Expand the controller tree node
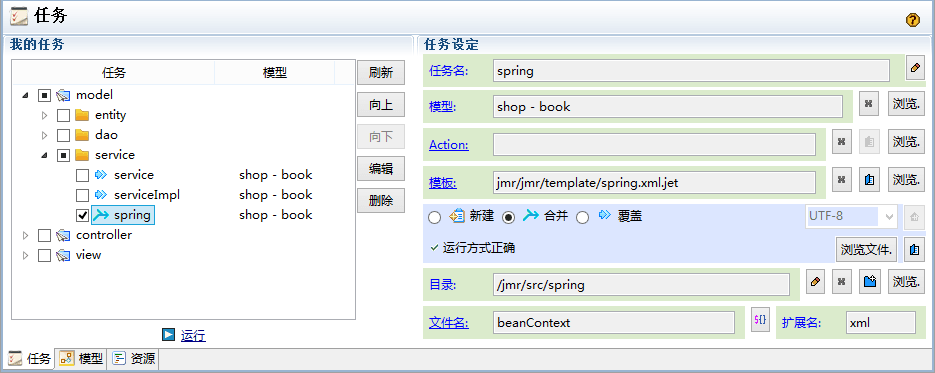The height and width of the screenshot is (373, 935). coord(25,235)
